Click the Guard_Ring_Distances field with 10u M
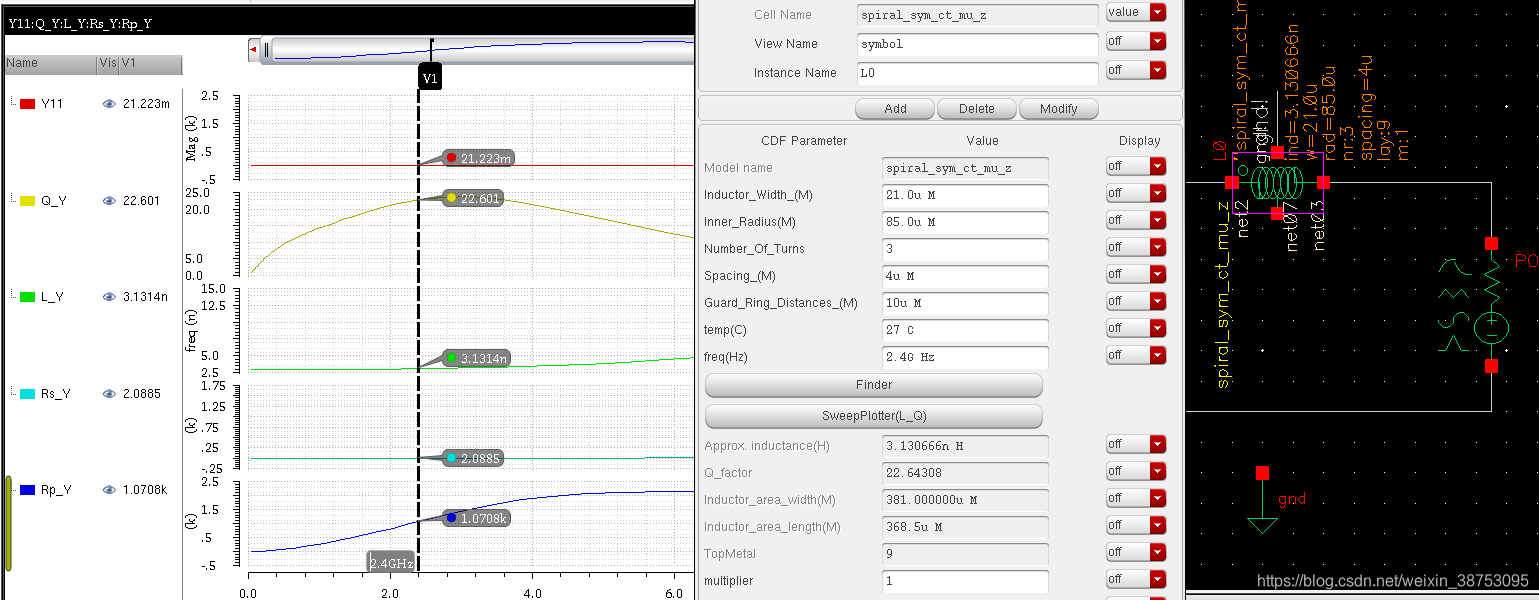Image resolution: width=1539 pixels, height=600 pixels. pos(966,303)
